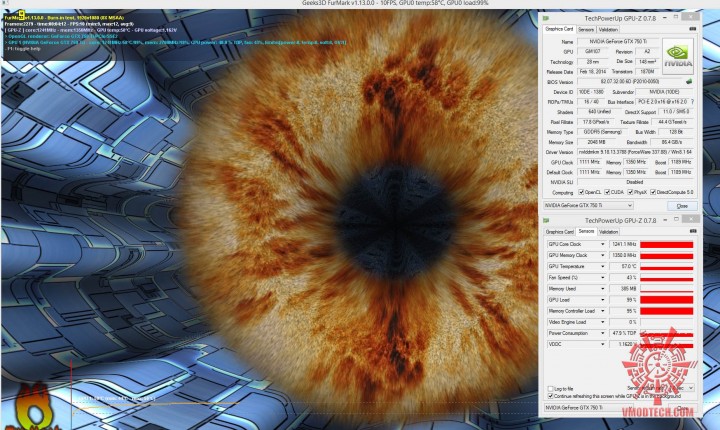This screenshot has height=430, width=720.
Task: Click the GPU field showing GM107
Action: (x=592, y=51)
